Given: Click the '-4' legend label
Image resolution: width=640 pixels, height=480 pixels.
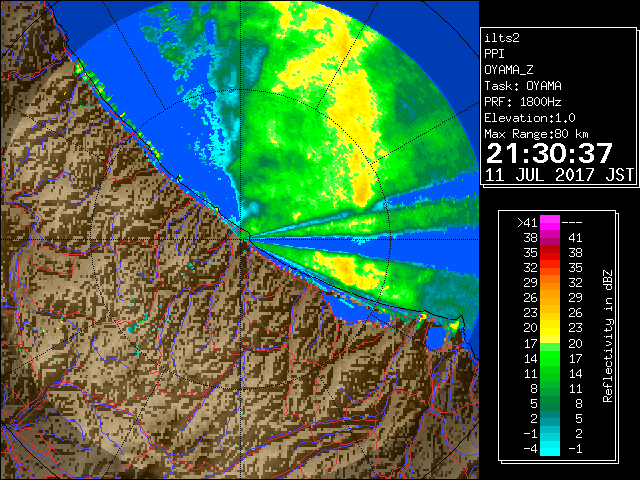Looking at the screenshot, I should click(x=530, y=449).
